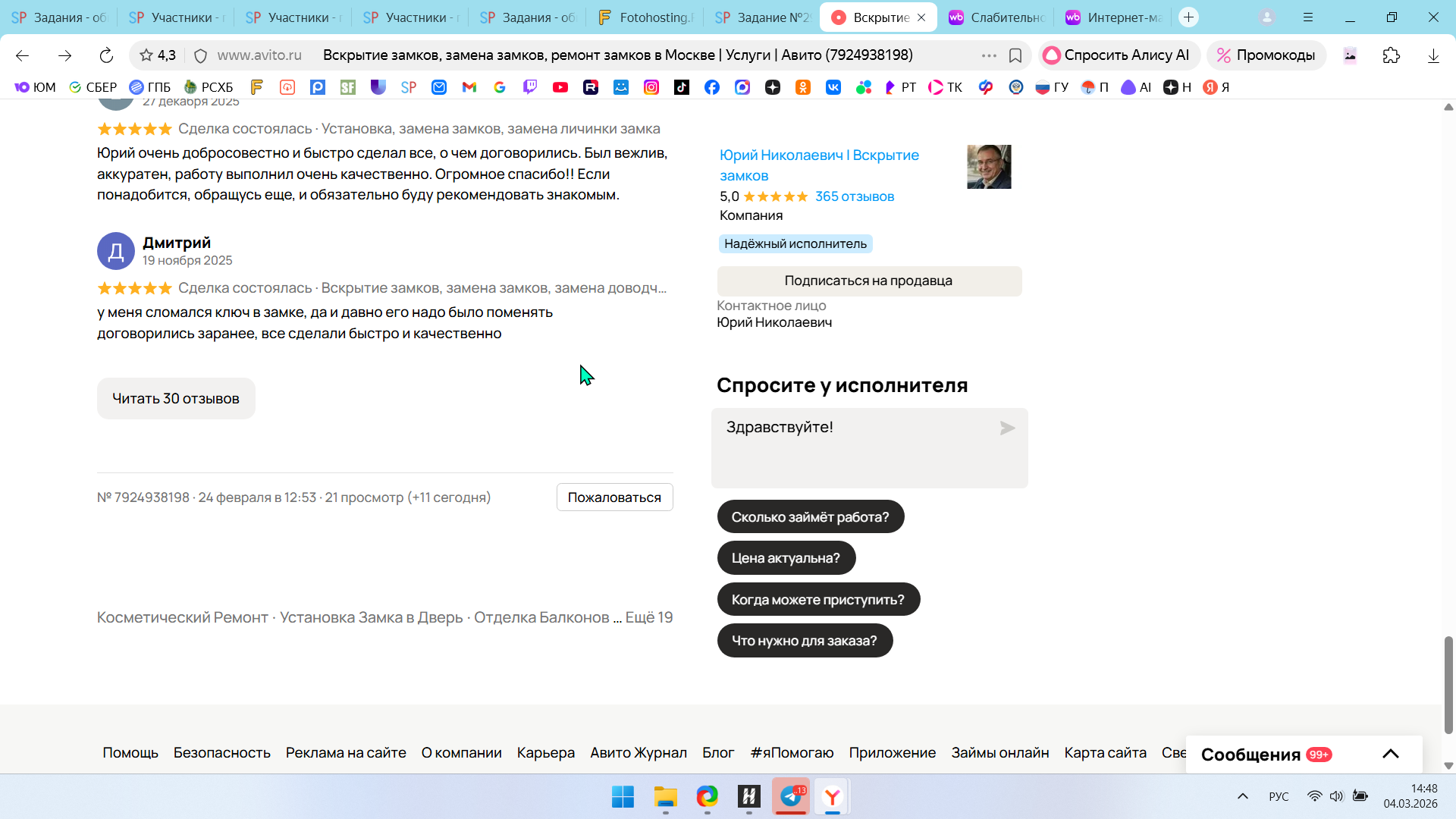
Task: Click the send message arrow icon
Action: pos(1007,428)
